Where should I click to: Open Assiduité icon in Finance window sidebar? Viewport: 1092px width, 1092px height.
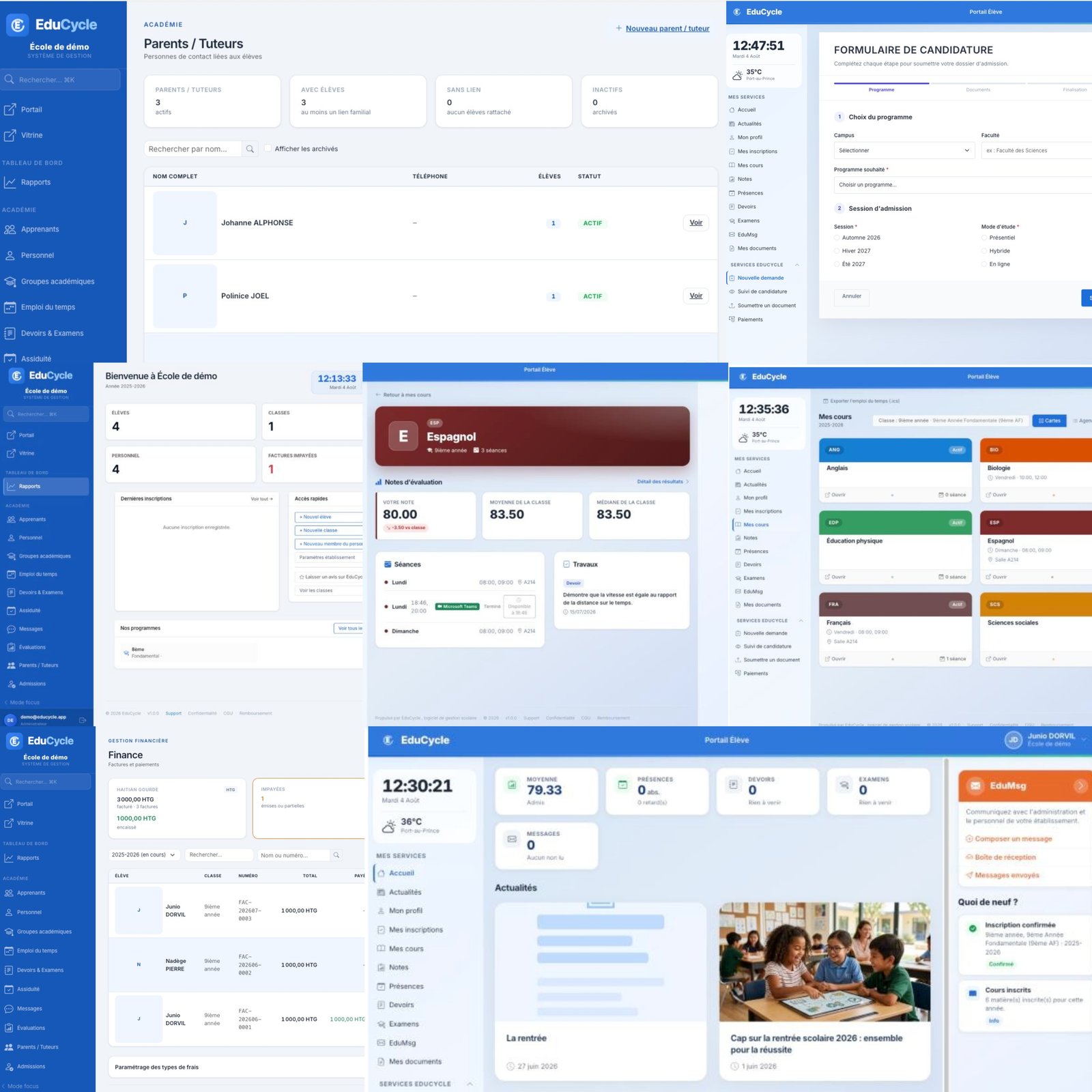click(x=9, y=989)
